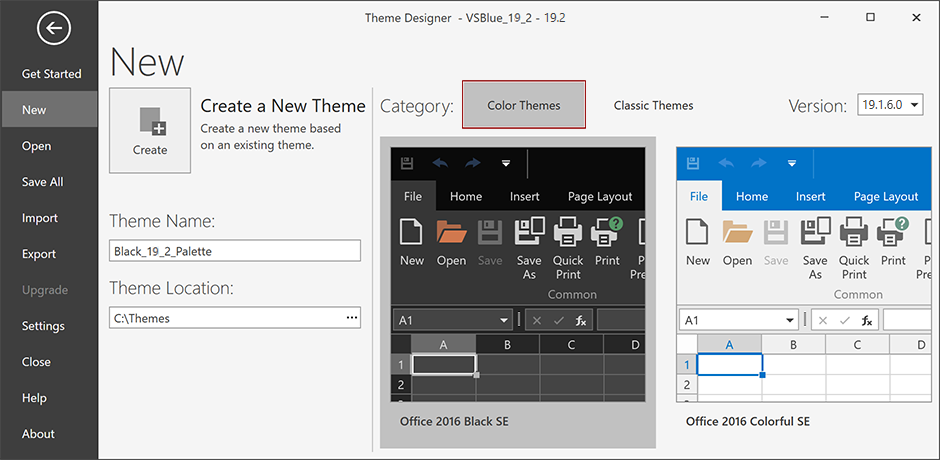The image size is (940, 460).
Task: Open Settings from the sidebar
Action: click(49, 326)
